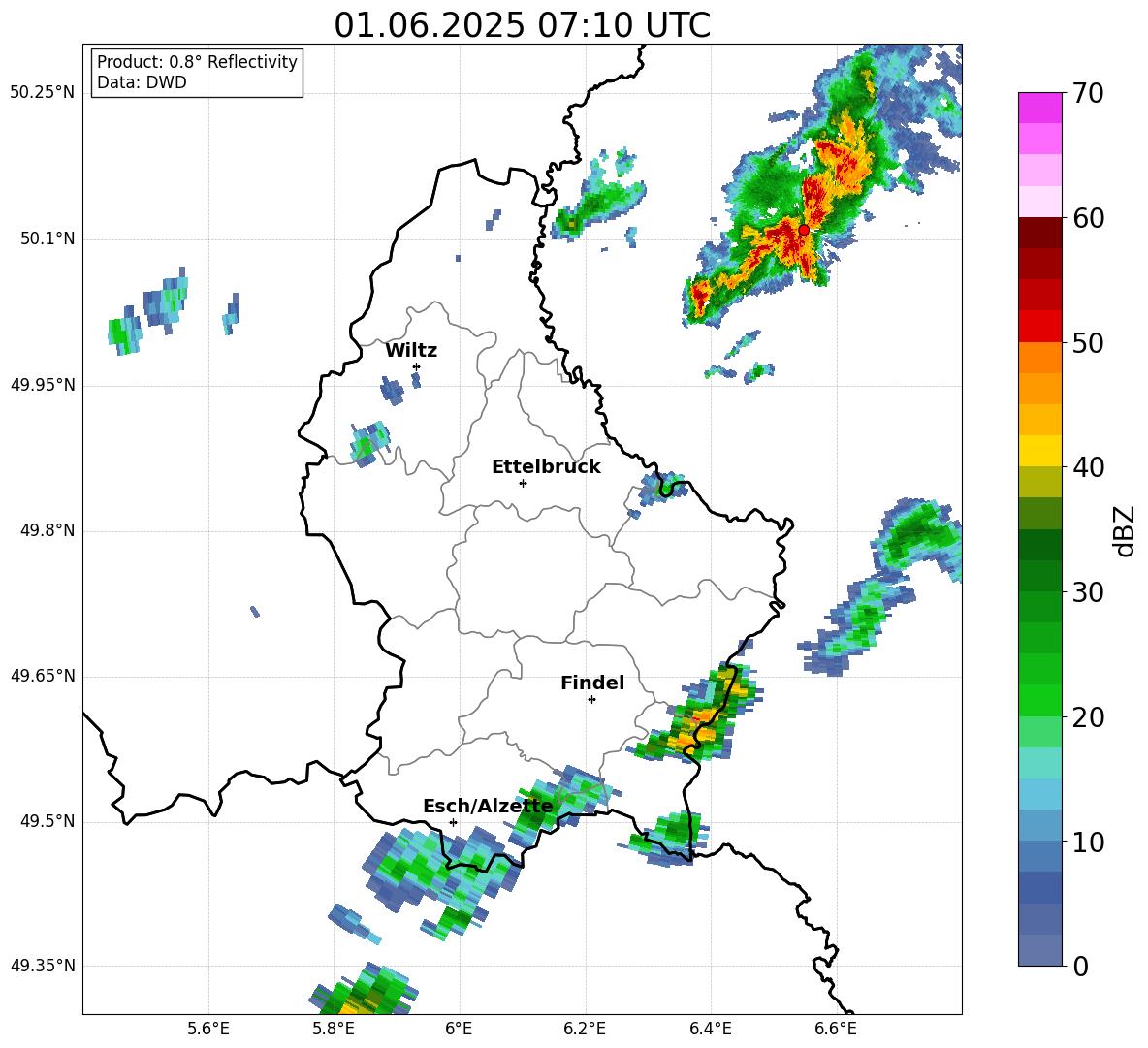
Task: Click the title 01.06.2025 07:10 UTC
Action: 522,25
